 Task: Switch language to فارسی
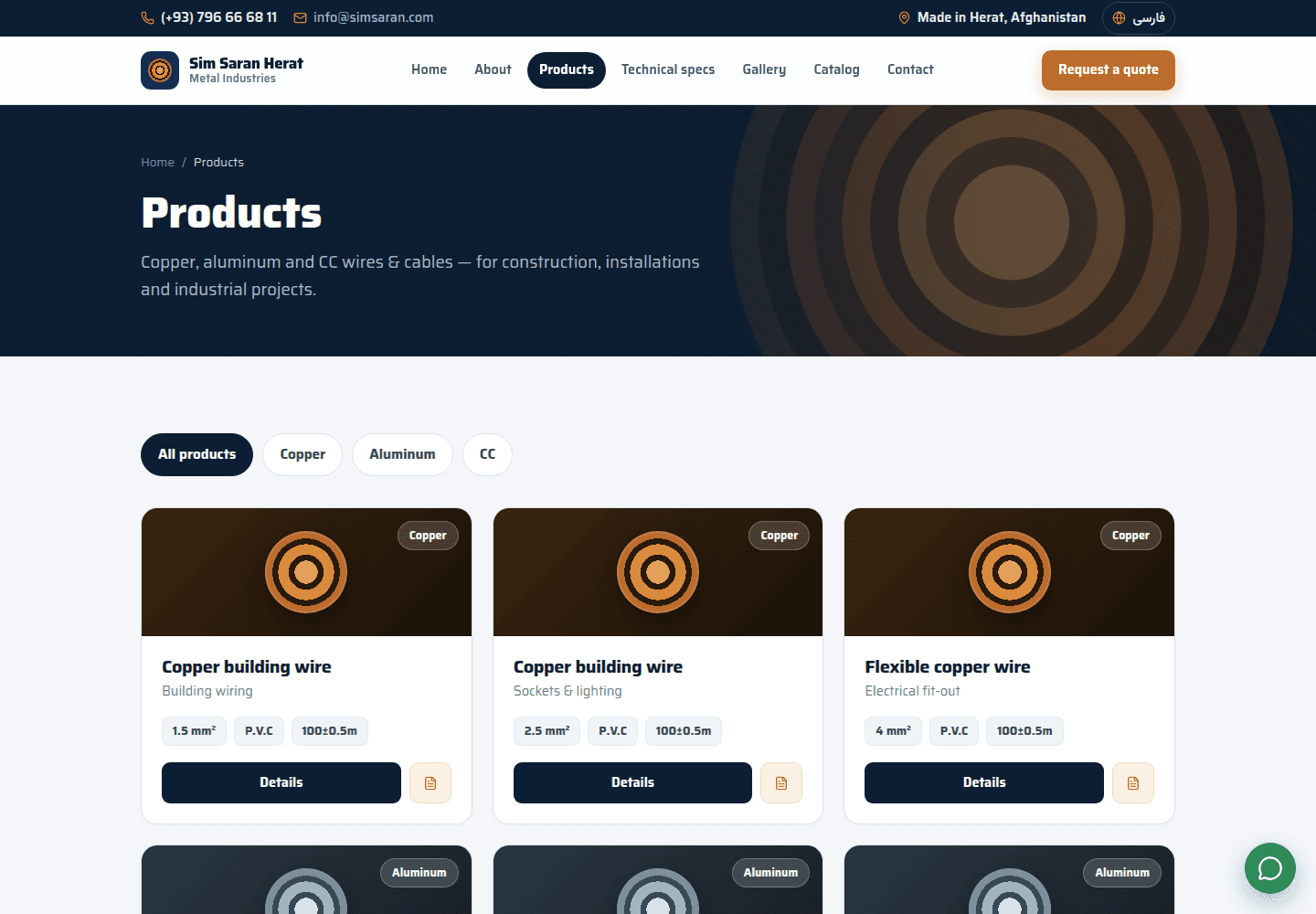1139,17
